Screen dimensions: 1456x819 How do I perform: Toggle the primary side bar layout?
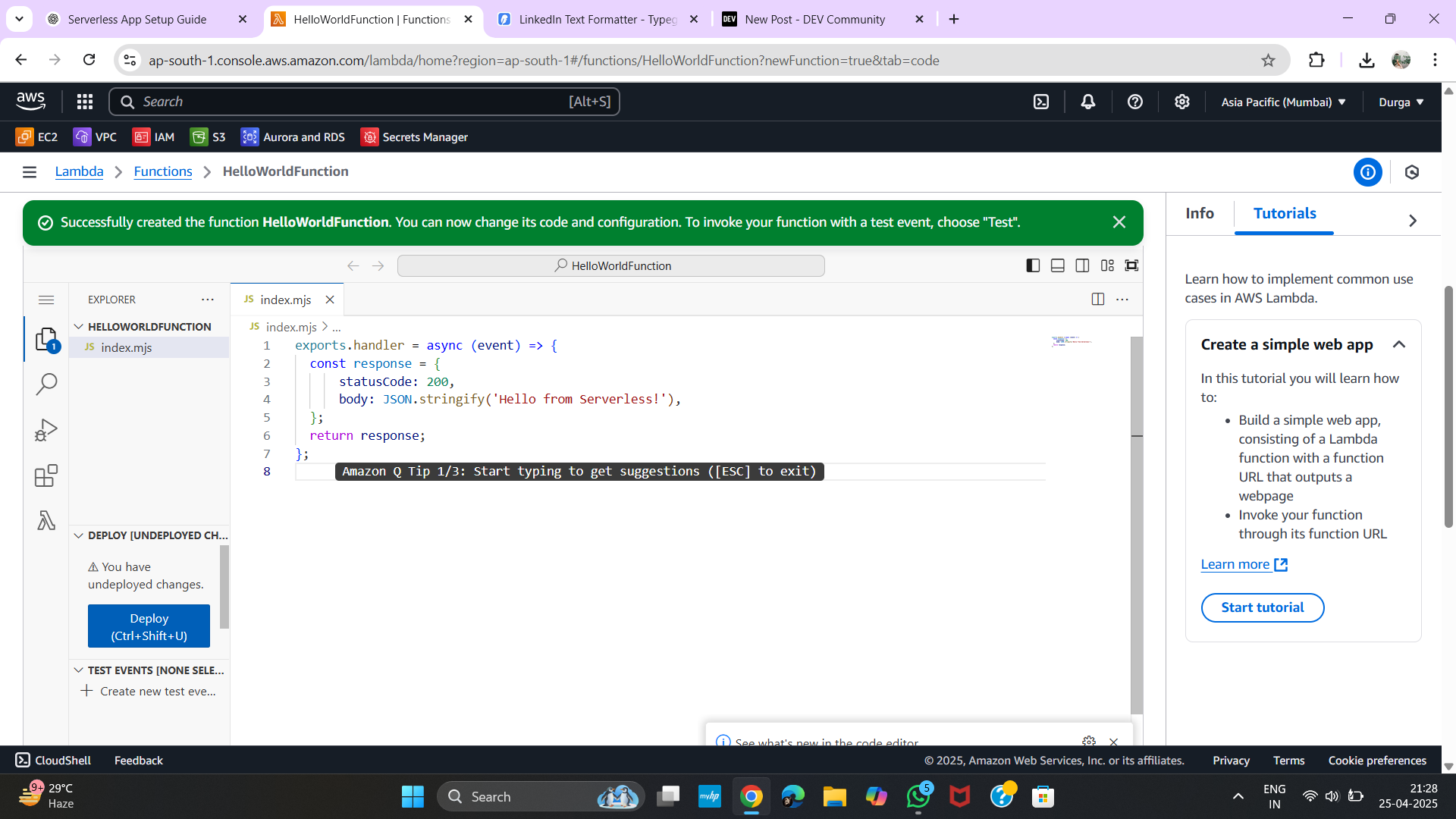pos(1033,265)
